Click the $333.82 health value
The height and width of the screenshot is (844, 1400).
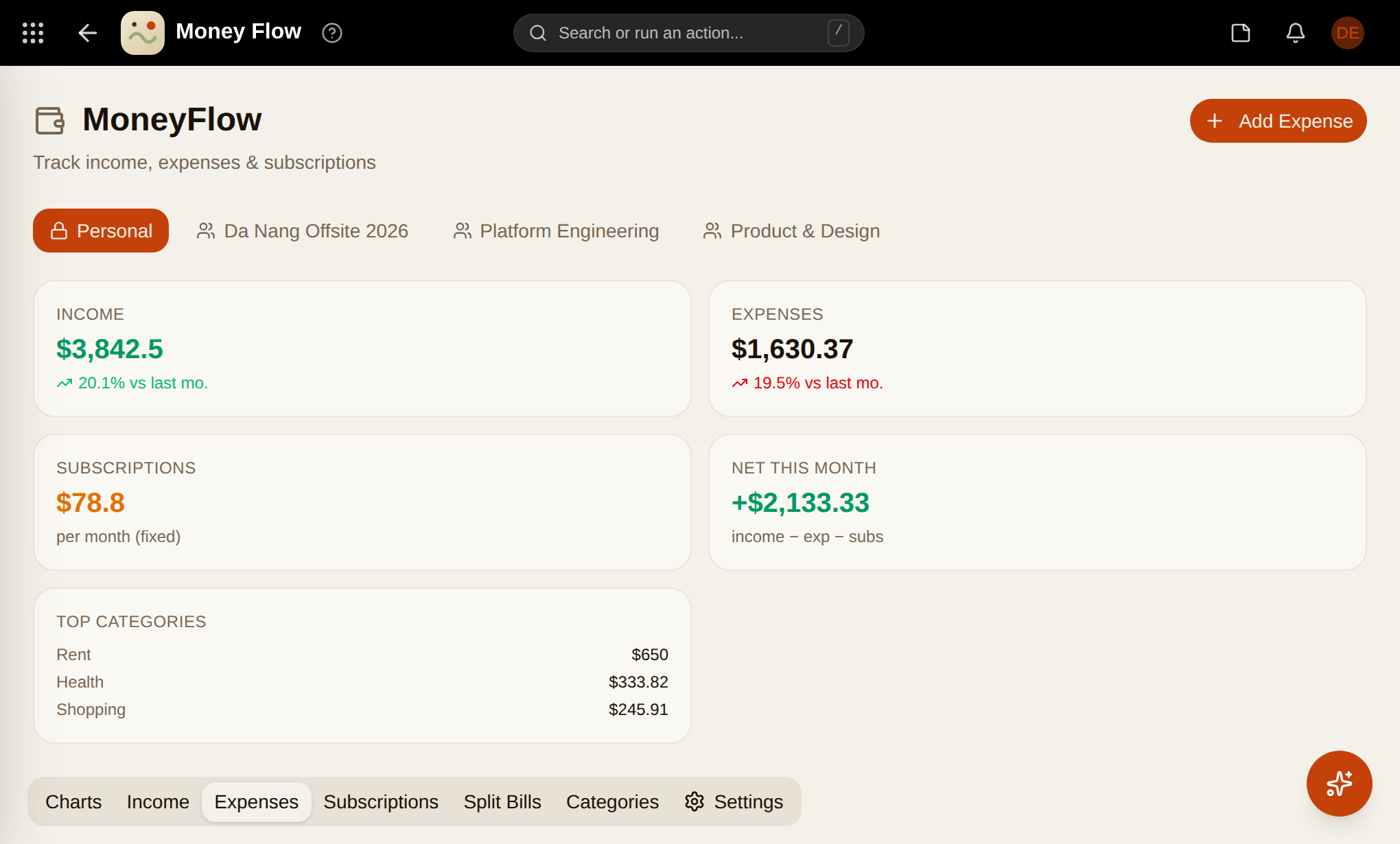coord(638,682)
